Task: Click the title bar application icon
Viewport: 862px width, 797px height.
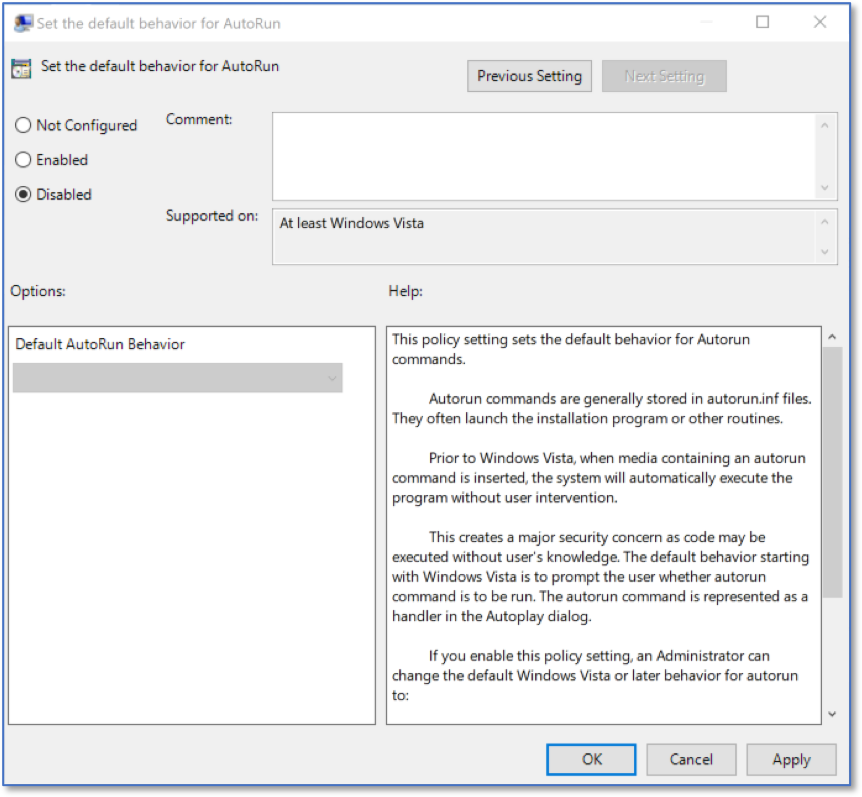Action: 23,23
